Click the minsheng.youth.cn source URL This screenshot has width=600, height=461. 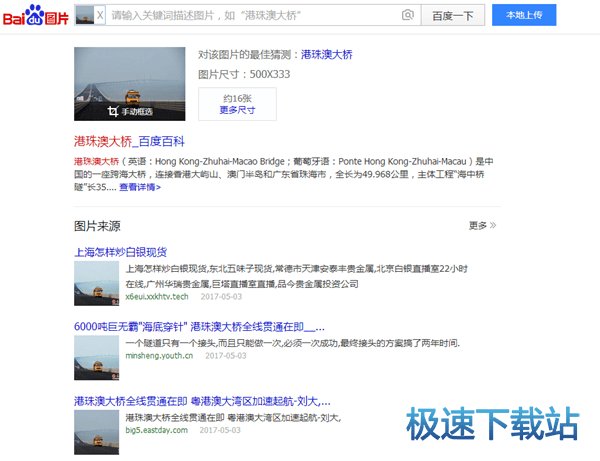(x=159, y=356)
